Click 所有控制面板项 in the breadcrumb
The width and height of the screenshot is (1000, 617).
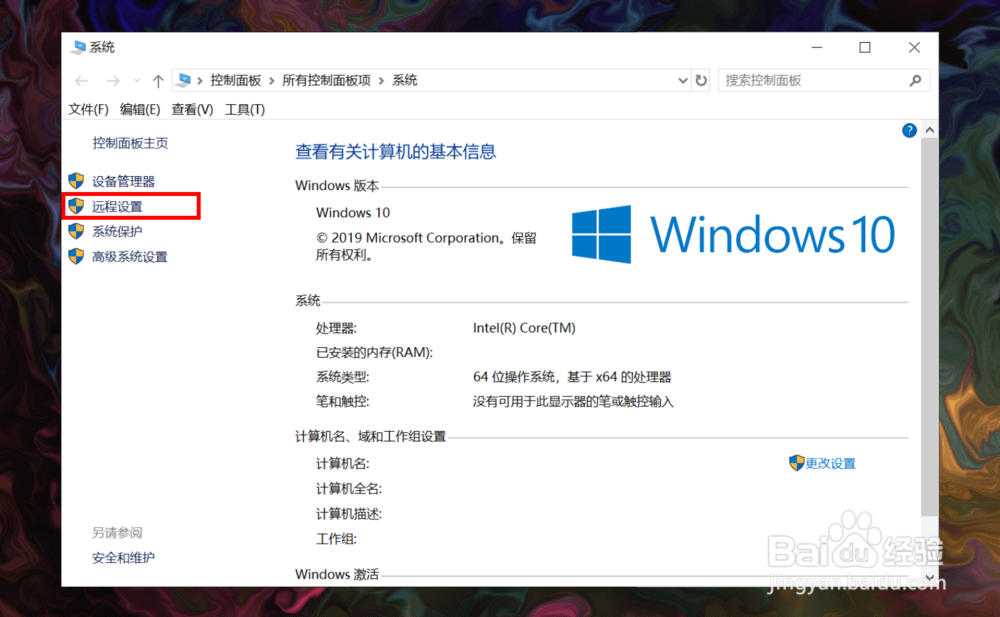[x=327, y=80]
